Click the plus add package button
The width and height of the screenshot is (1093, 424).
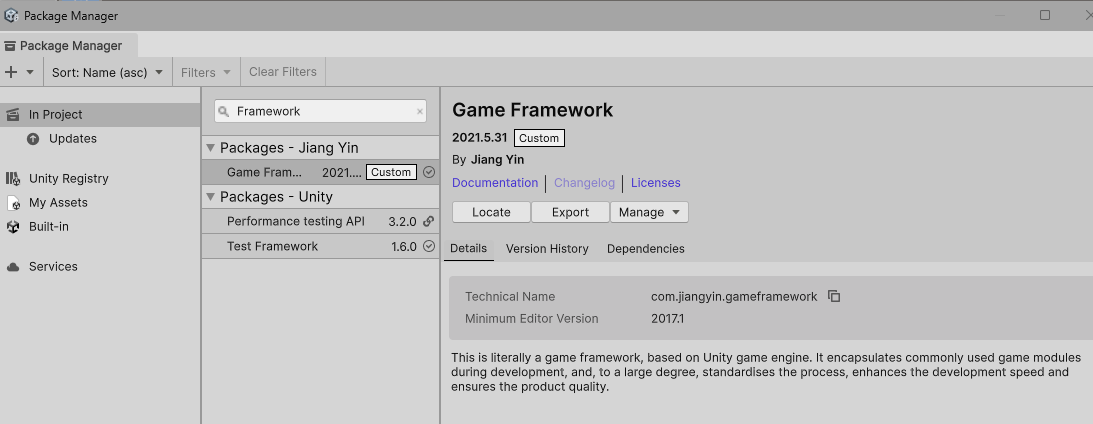pos(10,72)
